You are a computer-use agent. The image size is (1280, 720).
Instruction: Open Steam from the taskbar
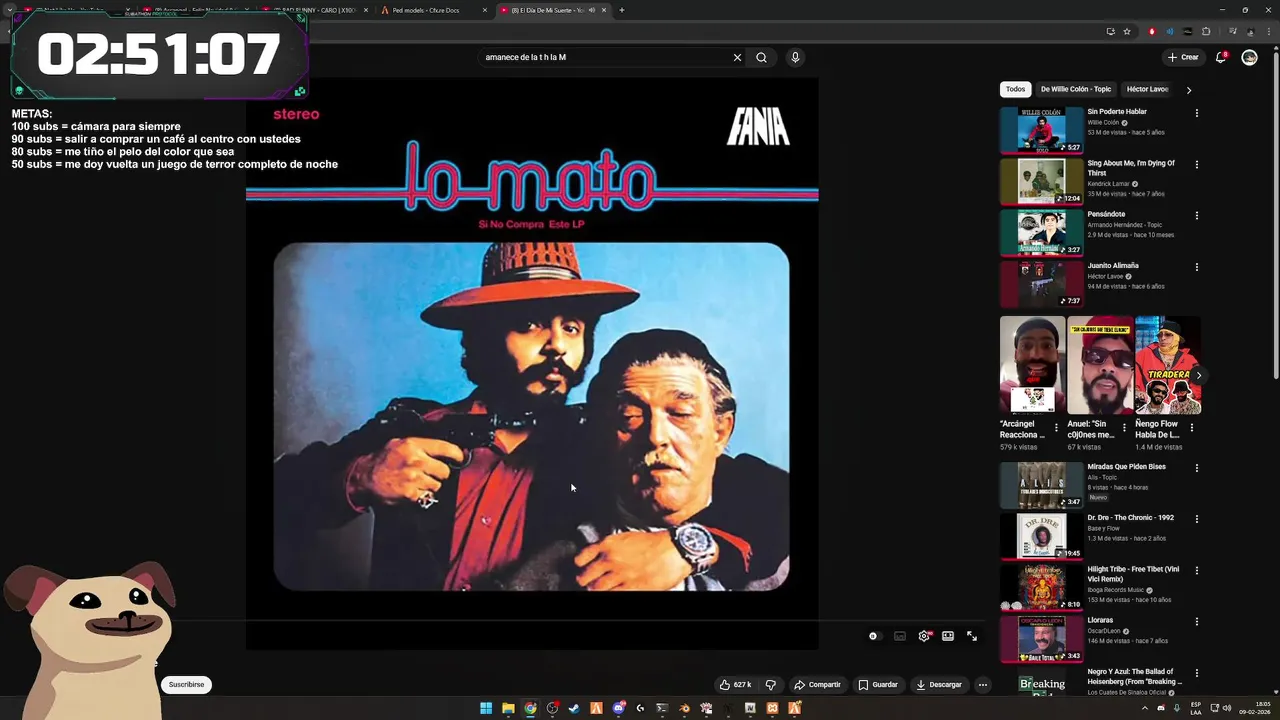pyautogui.click(x=574, y=708)
